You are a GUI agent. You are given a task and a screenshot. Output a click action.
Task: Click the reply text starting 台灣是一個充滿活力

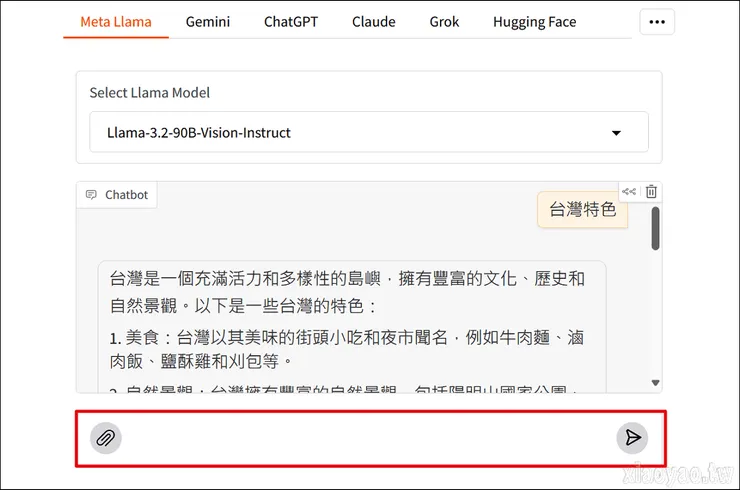tap(347, 292)
